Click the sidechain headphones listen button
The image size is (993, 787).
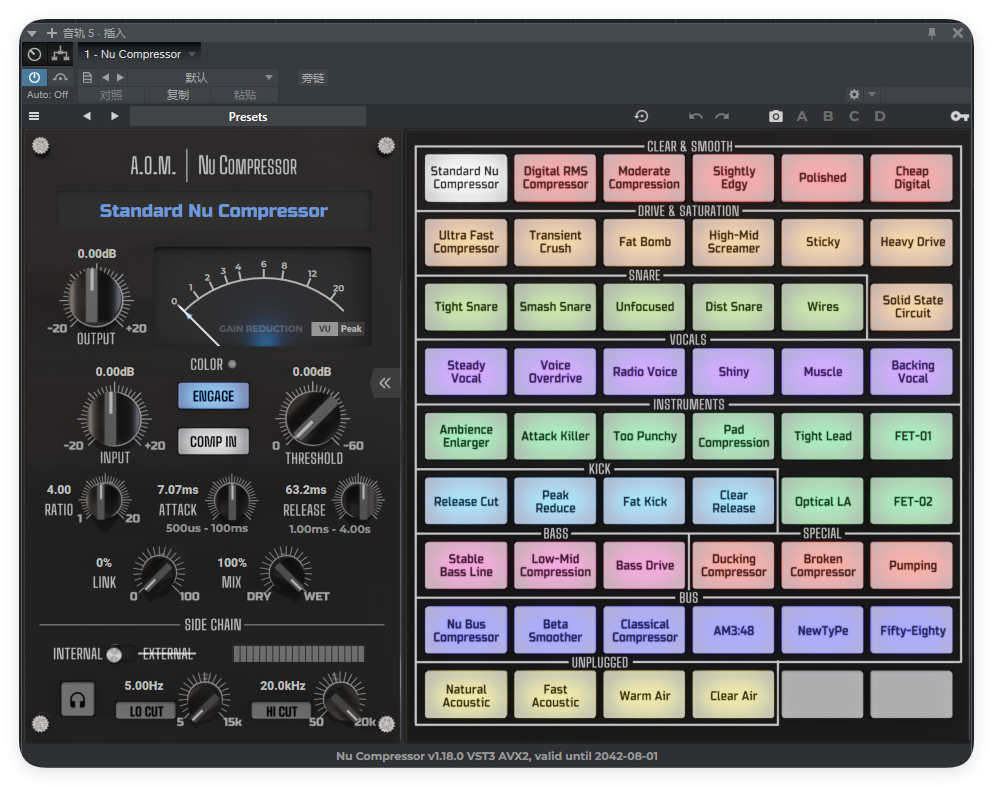(x=77, y=700)
